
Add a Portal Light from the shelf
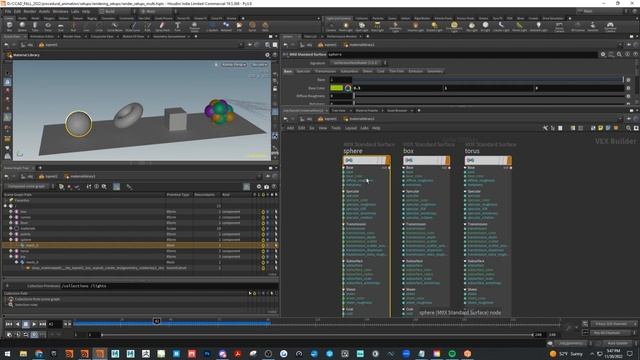[519, 27]
